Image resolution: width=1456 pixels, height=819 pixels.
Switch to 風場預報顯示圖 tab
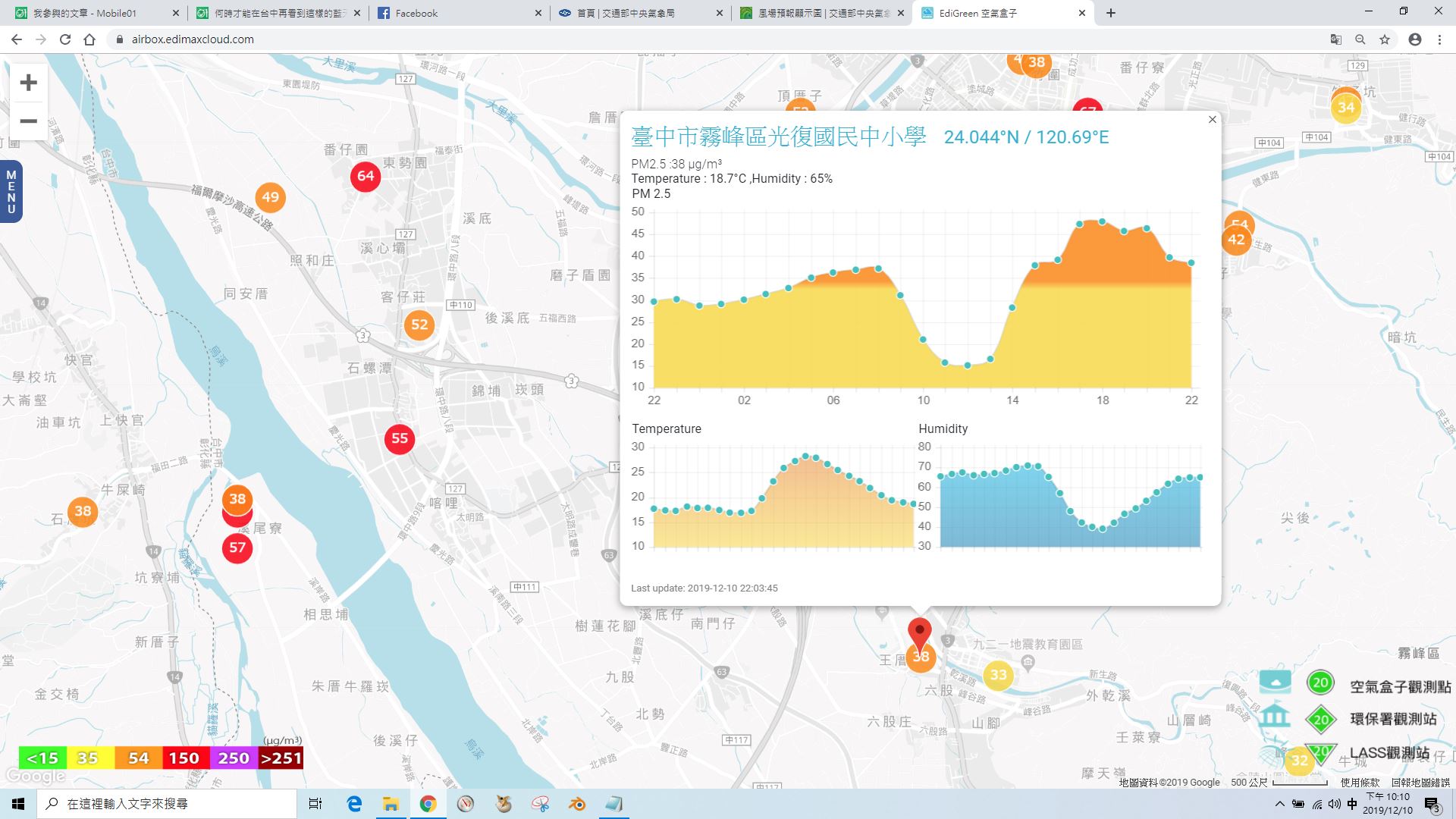(821, 13)
